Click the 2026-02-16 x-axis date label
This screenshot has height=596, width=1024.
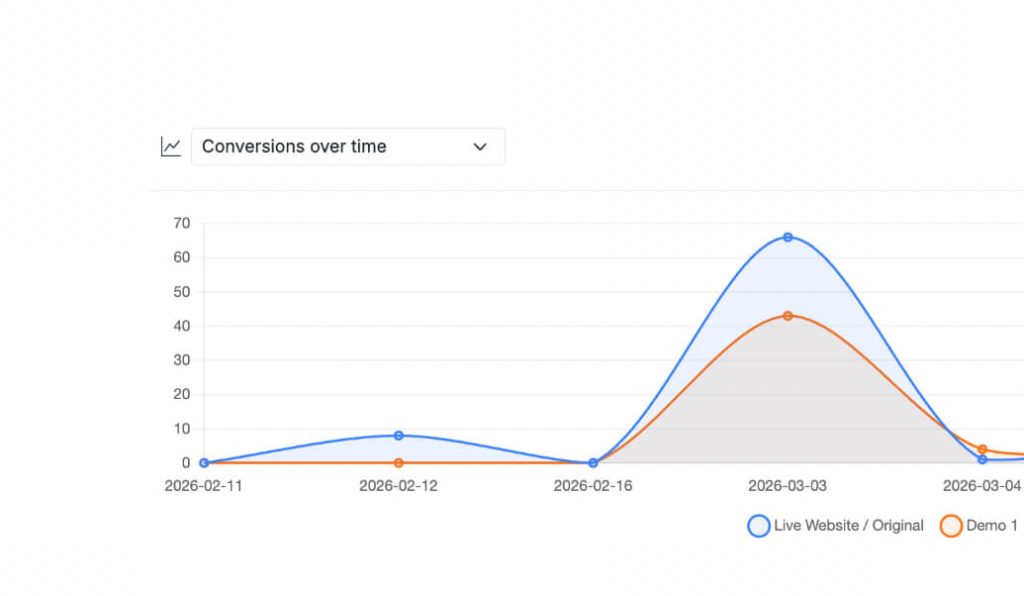[593, 487]
